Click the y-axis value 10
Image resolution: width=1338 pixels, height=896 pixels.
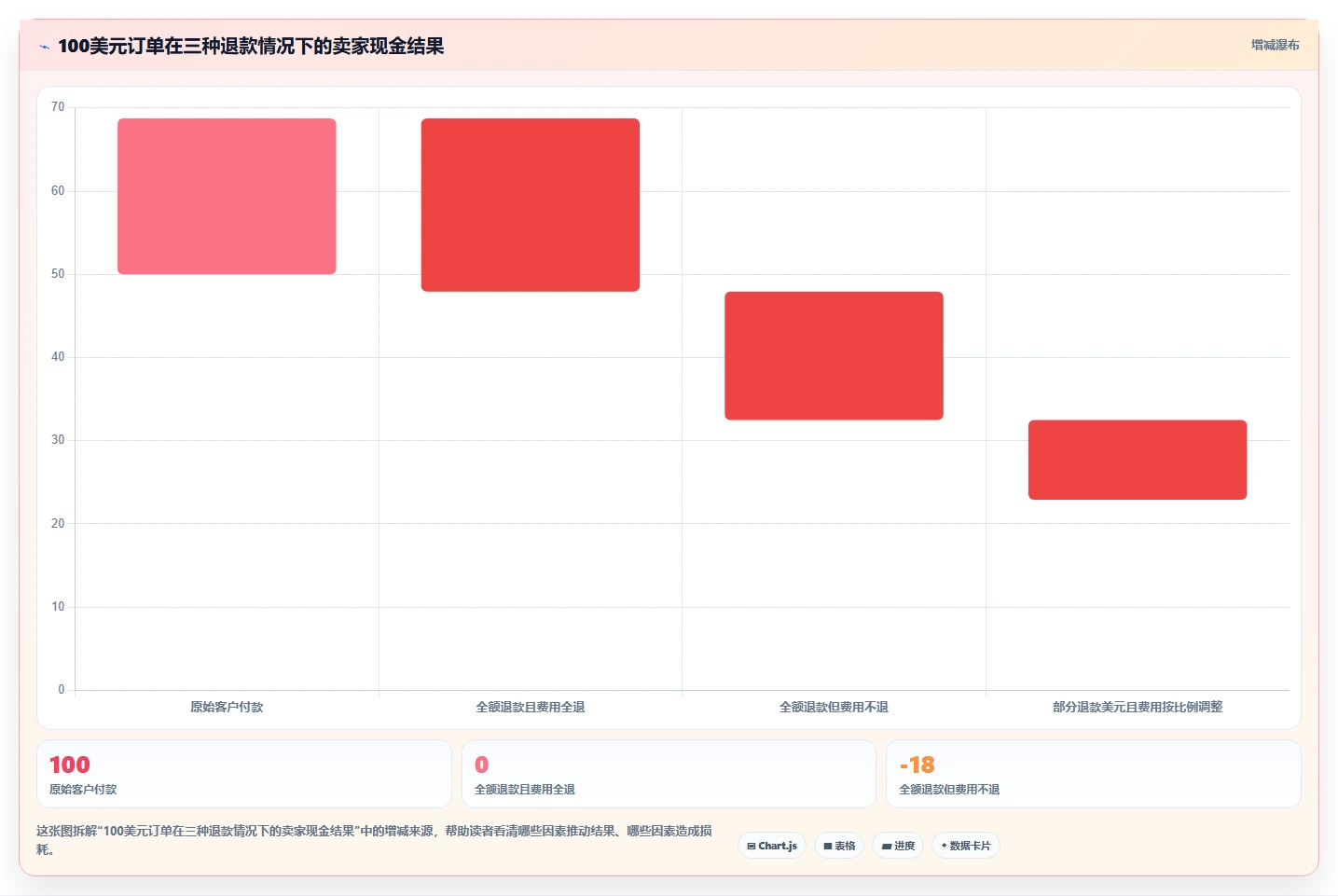58,607
